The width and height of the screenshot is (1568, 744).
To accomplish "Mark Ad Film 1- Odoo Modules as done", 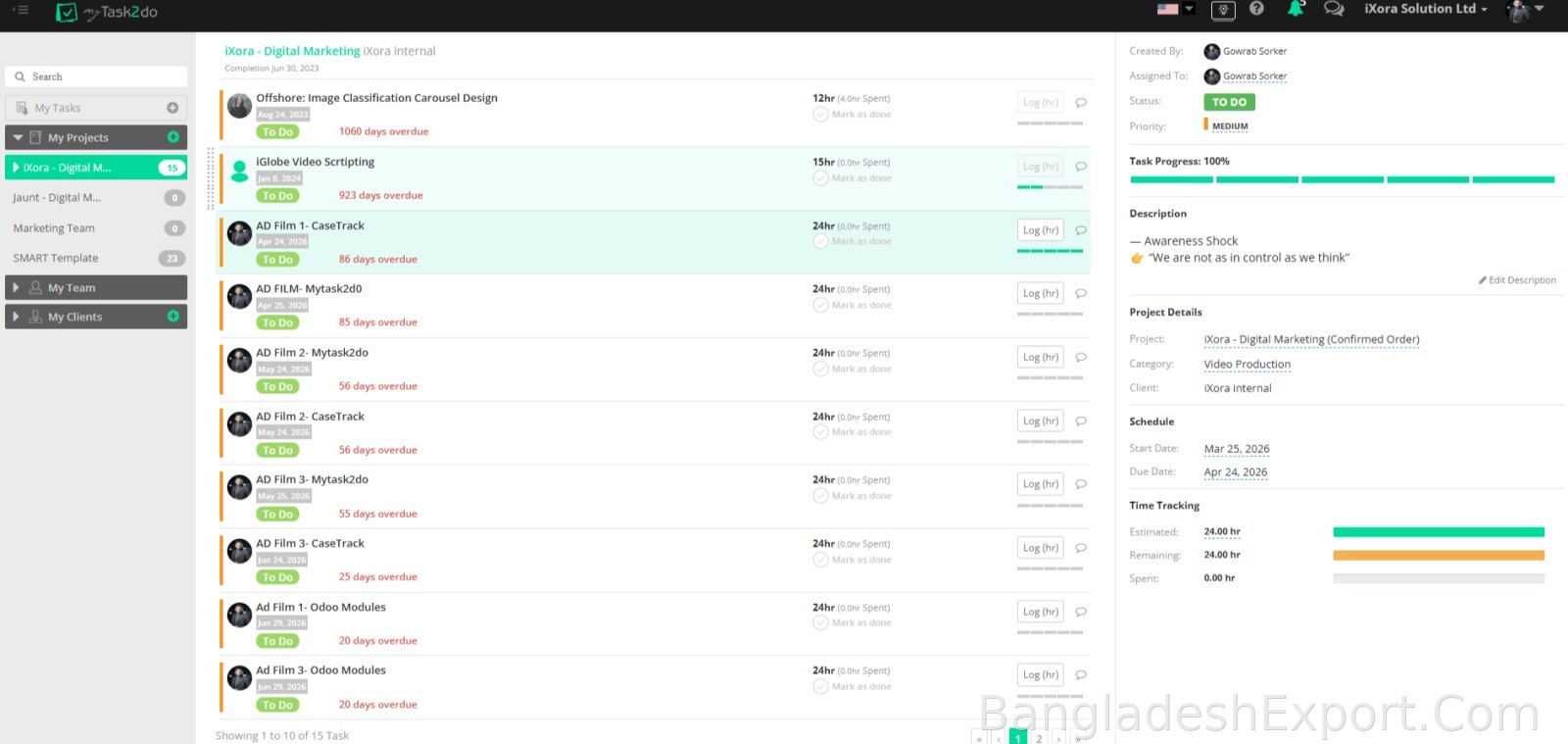I will [852, 622].
